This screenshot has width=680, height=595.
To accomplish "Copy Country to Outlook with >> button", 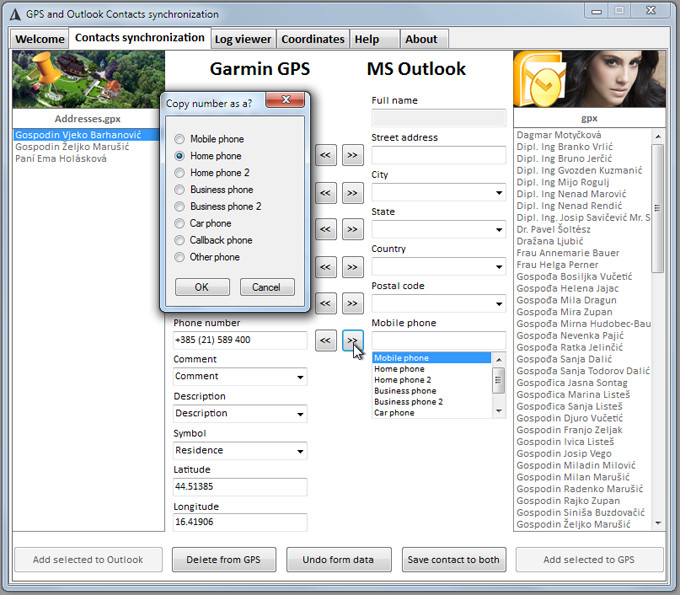I will [353, 267].
